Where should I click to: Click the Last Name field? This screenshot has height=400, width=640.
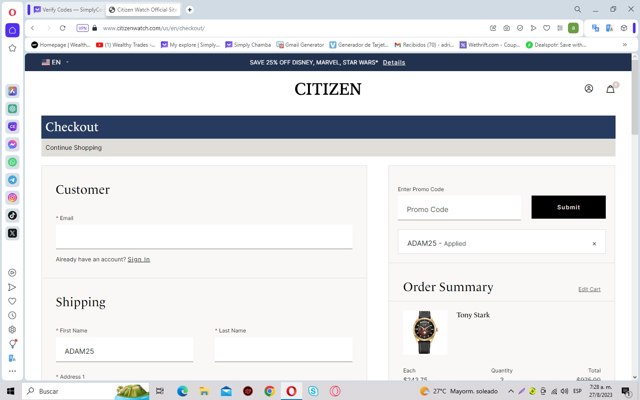click(x=283, y=349)
